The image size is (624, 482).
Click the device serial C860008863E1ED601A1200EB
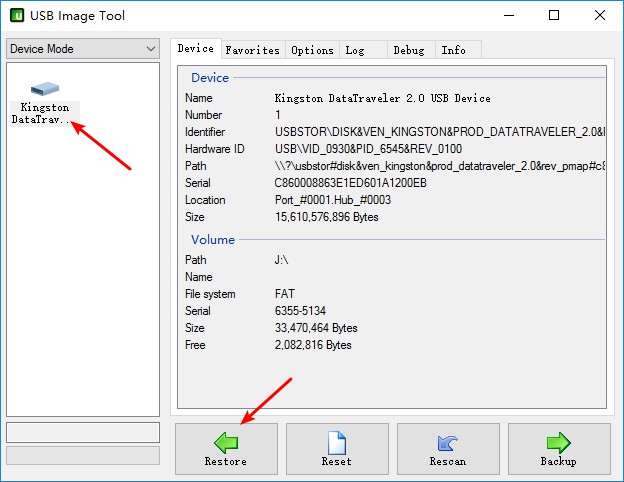351,183
